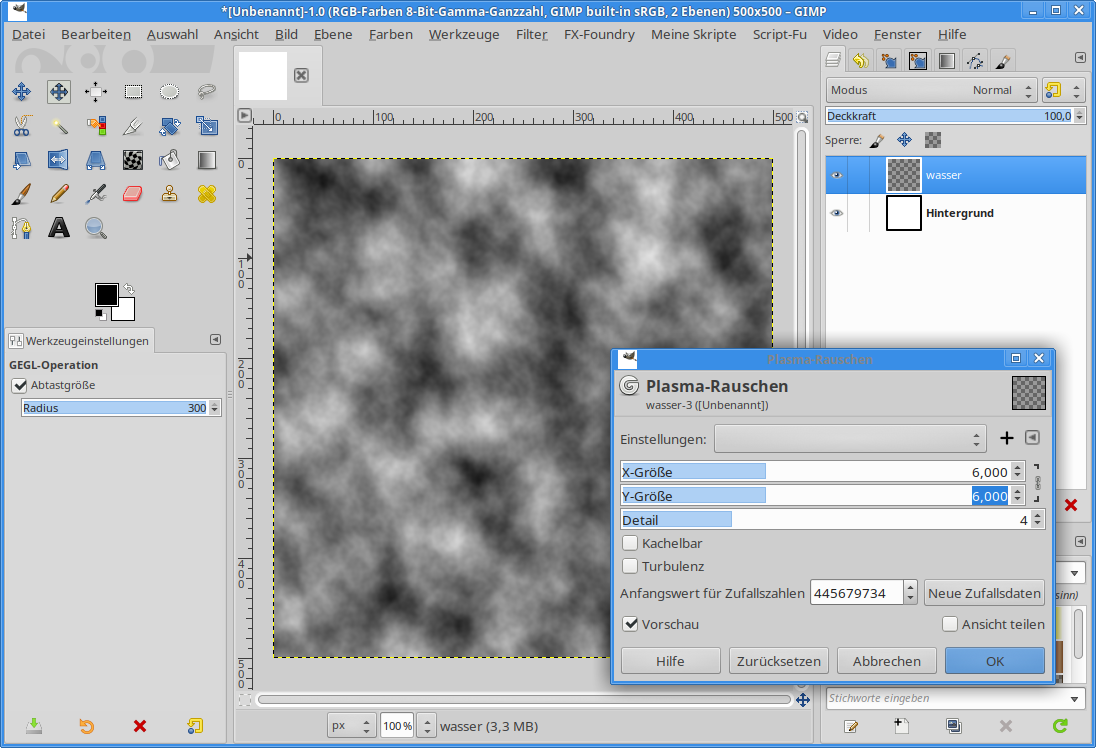Select the Rectangle Select tool
This screenshot has height=748, width=1096.
point(133,92)
